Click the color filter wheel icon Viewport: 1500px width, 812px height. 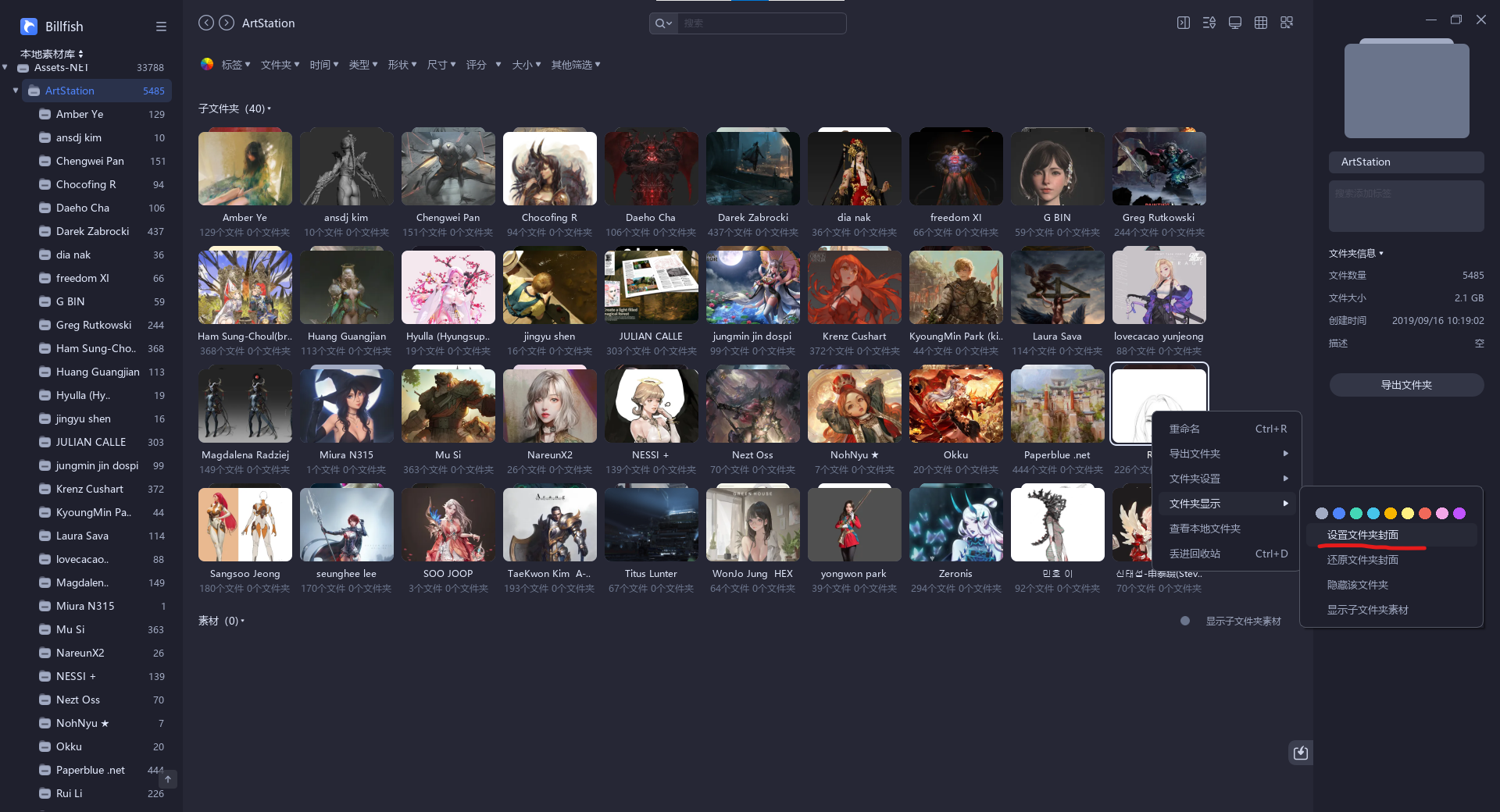207,64
